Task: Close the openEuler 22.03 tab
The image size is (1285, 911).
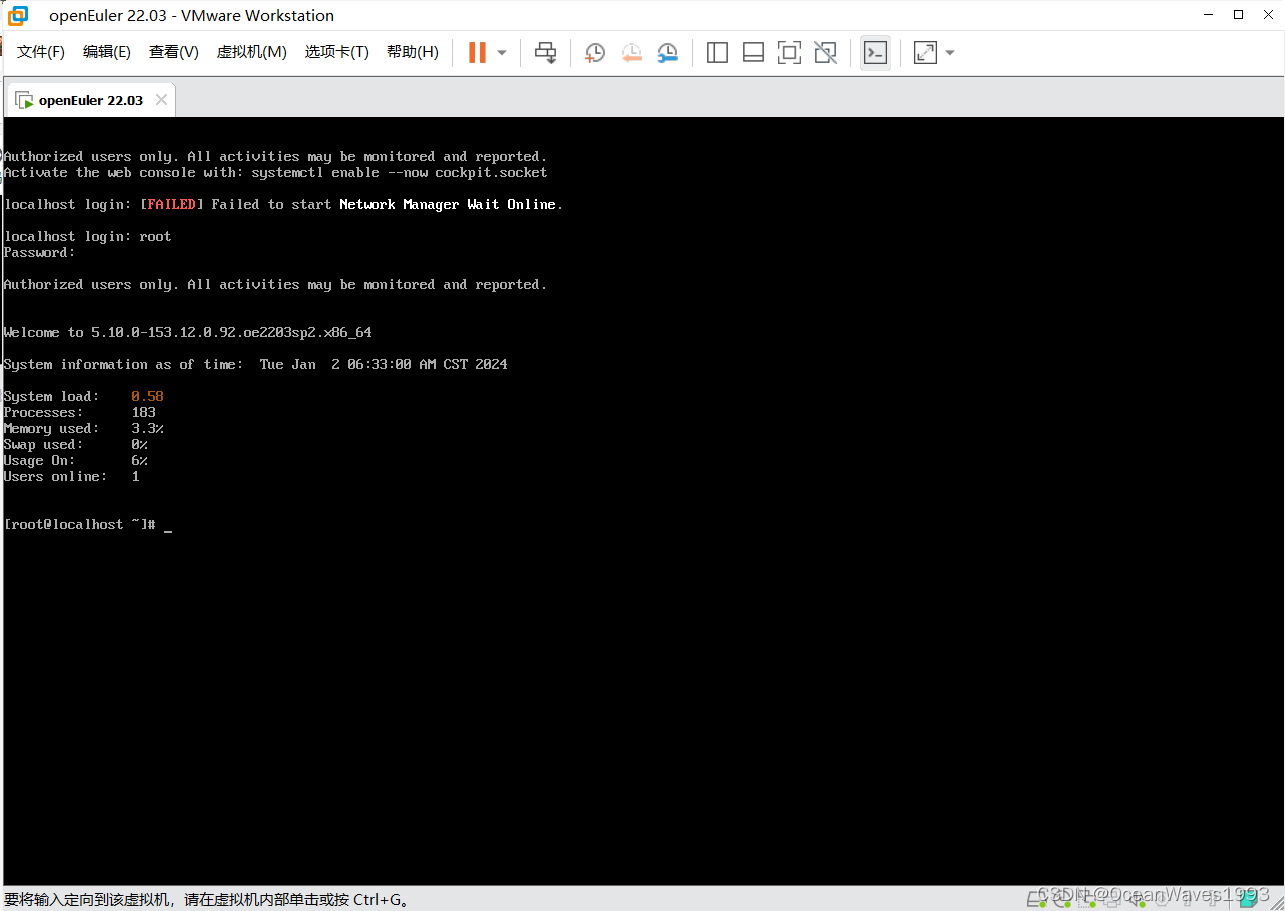Action: 161,100
